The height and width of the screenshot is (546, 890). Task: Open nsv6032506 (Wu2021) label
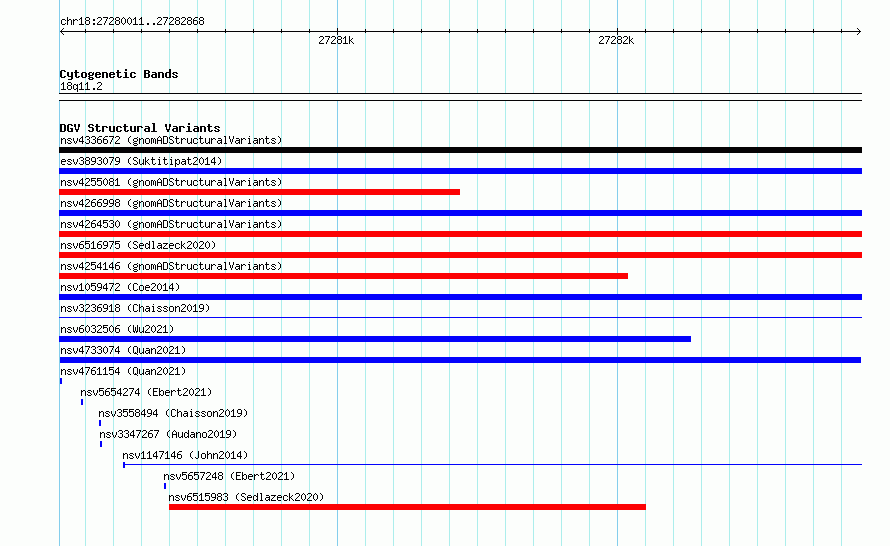(x=117, y=329)
